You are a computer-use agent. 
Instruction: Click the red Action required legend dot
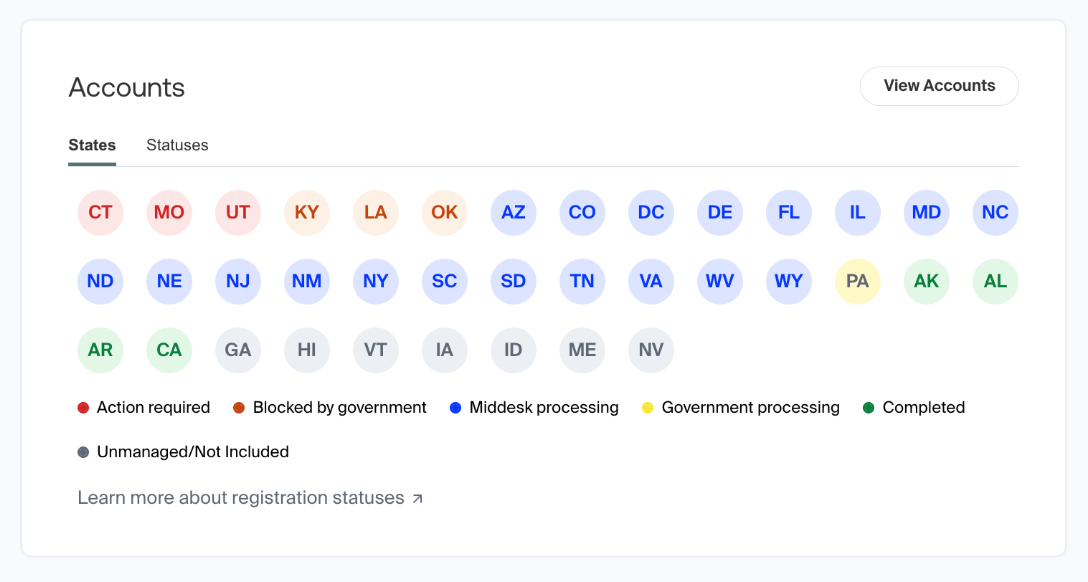pos(83,408)
